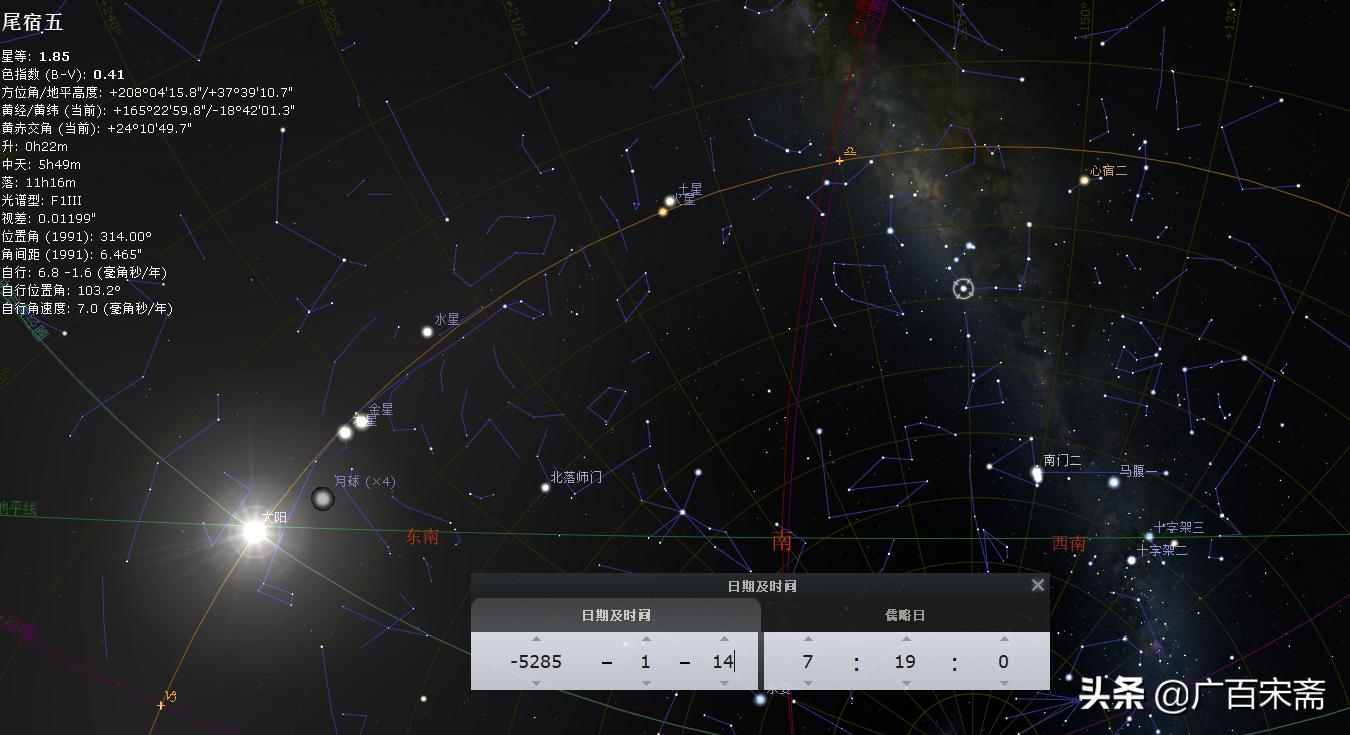The image size is (1350, 735).
Task: Decrease the seconds value with down arrow
Action: [x=1004, y=683]
